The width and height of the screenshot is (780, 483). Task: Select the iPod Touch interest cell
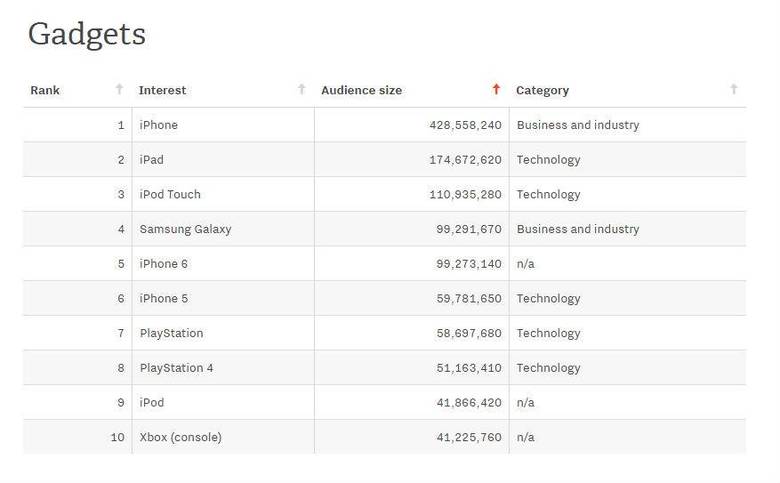[x=170, y=194]
